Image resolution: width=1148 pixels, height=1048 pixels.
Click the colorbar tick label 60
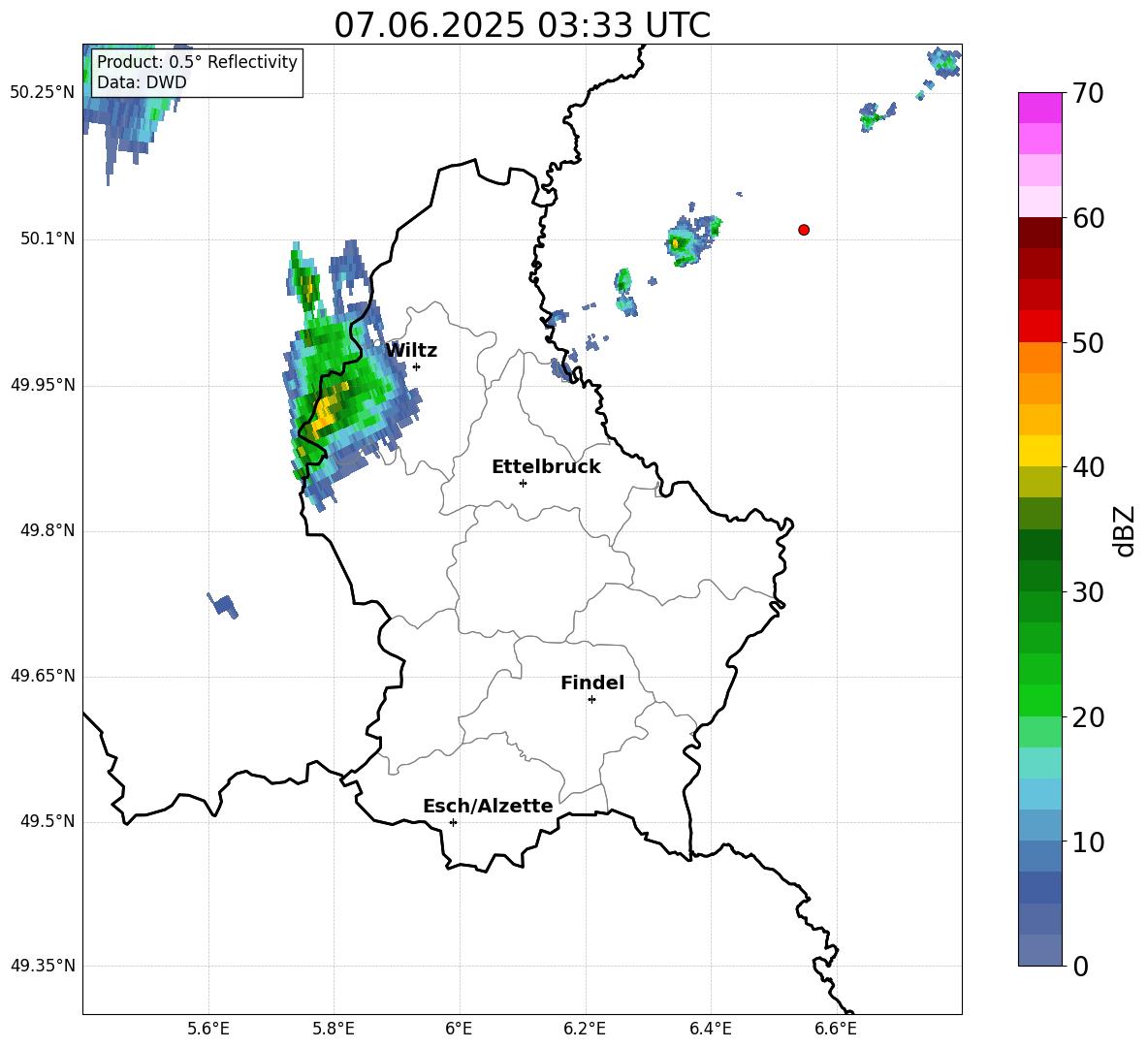[1088, 218]
